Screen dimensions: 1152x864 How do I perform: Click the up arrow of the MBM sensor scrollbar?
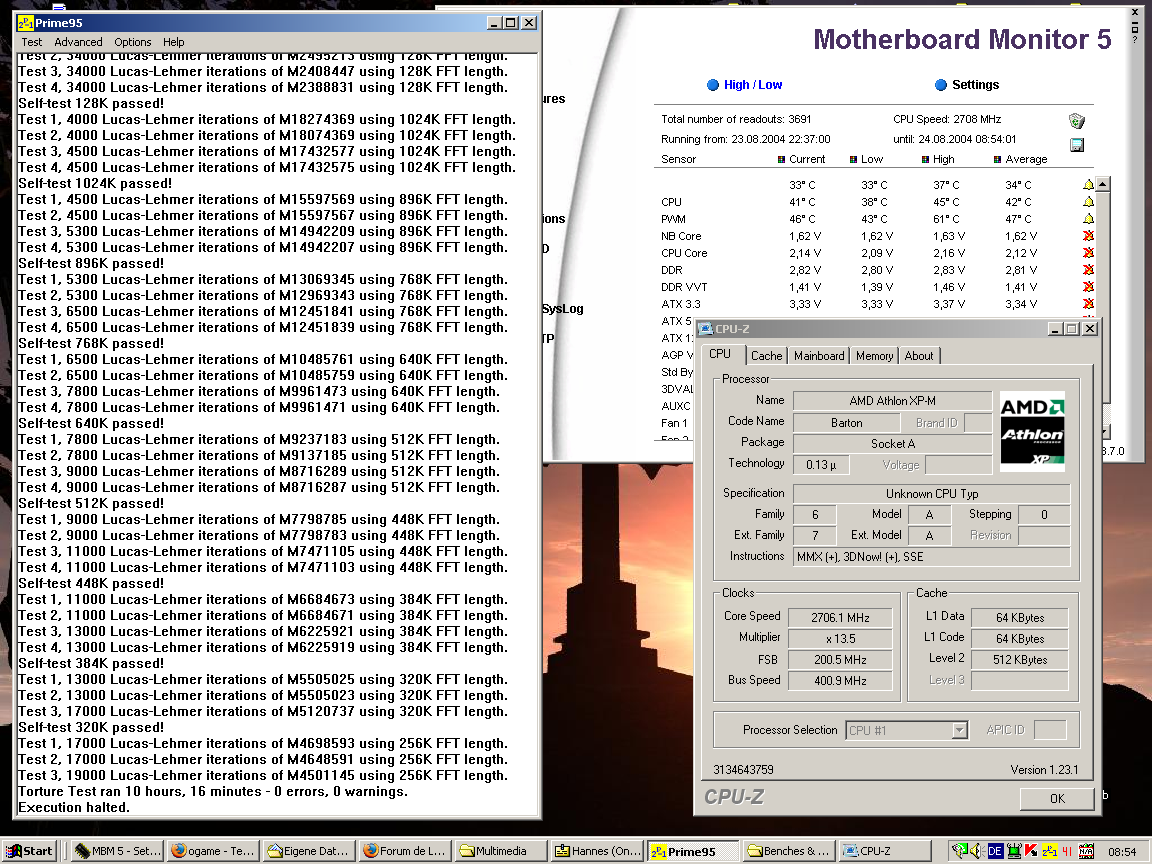[1103, 183]
